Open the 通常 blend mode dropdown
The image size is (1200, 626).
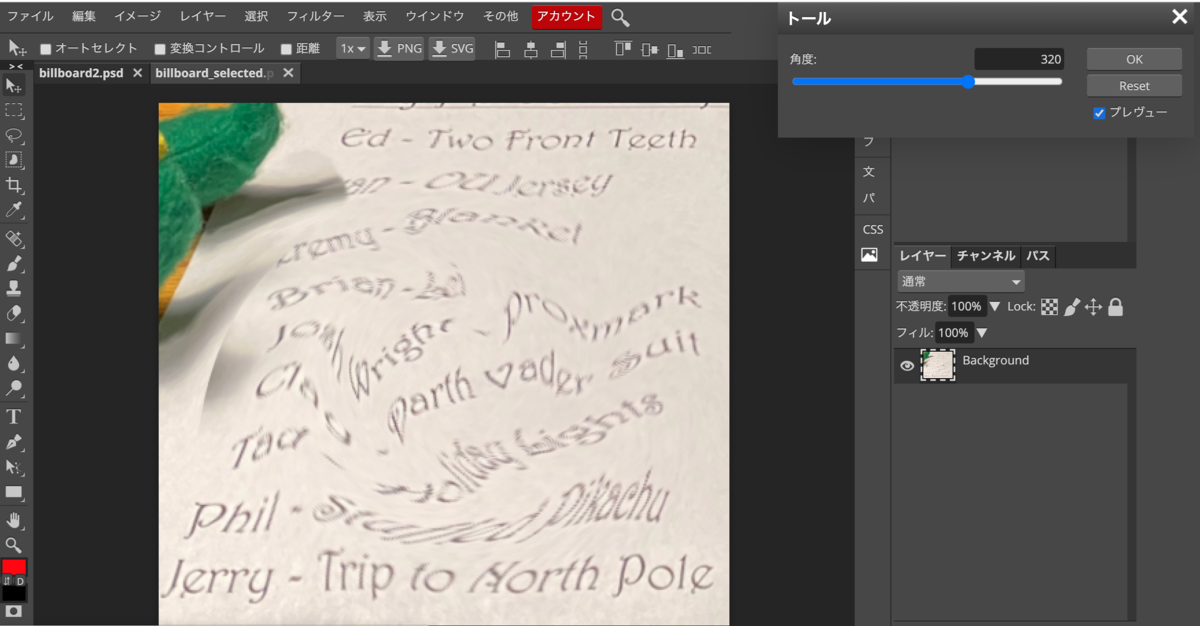960,282
